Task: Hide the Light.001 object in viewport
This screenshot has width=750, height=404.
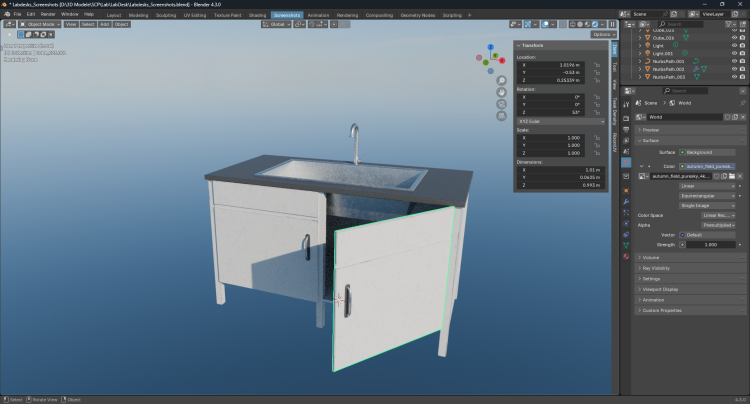Action: click(x=734, y=53)
